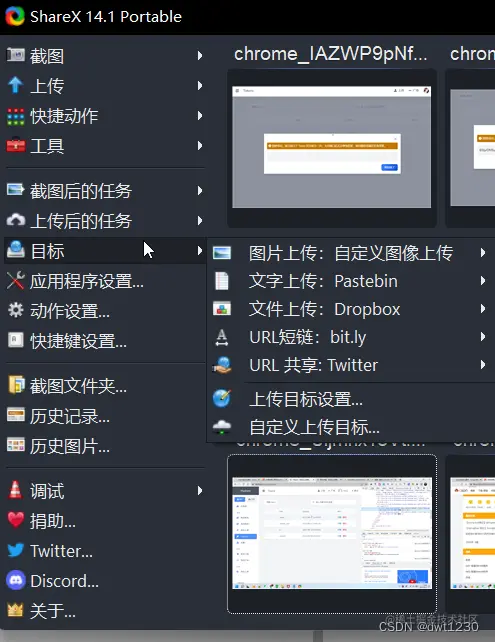Click the 文件上传 icon beside Dropbox
The image size is (495, 642).
(222, 308)
